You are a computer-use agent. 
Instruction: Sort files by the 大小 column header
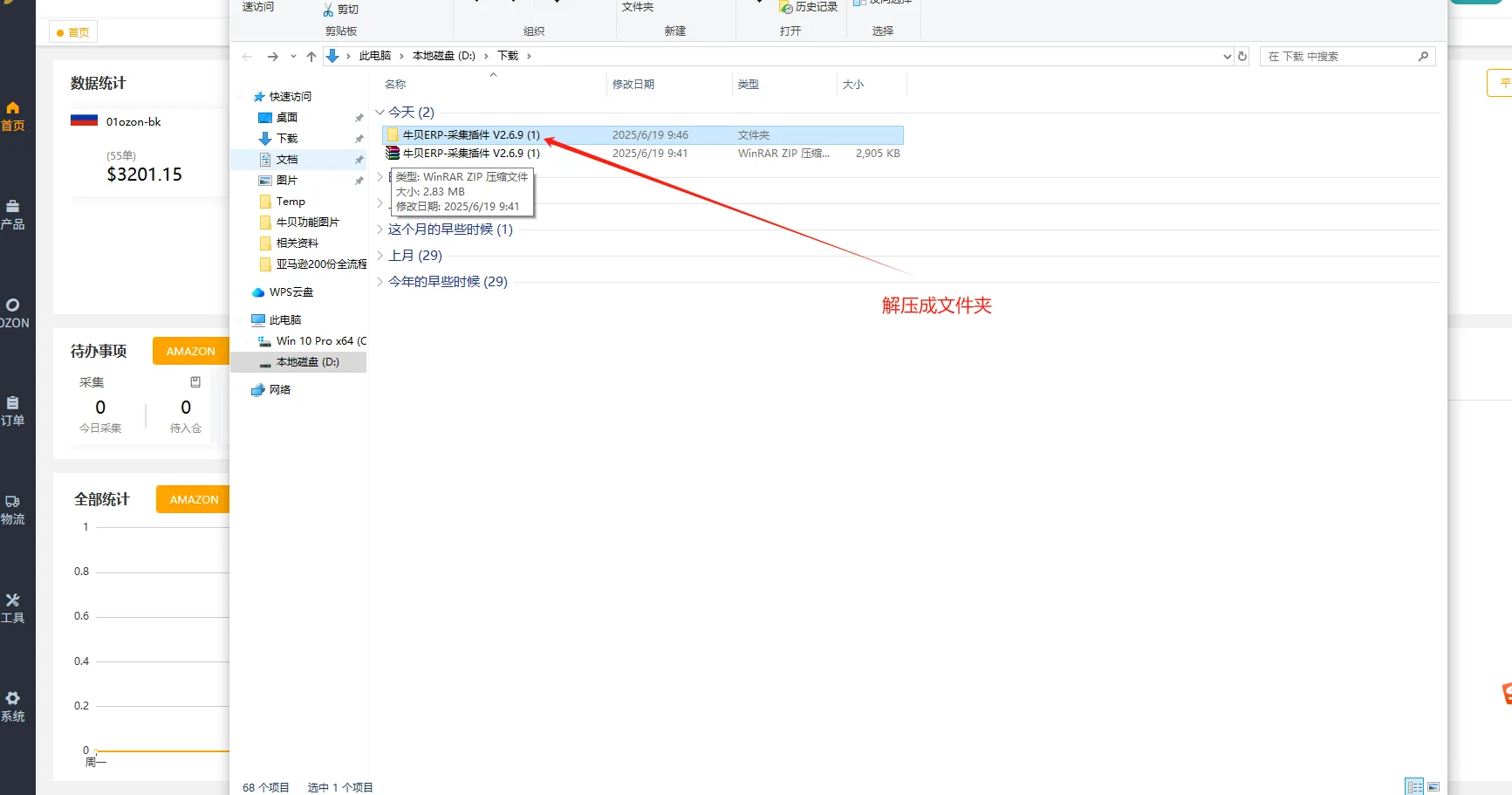pos(853,85)
